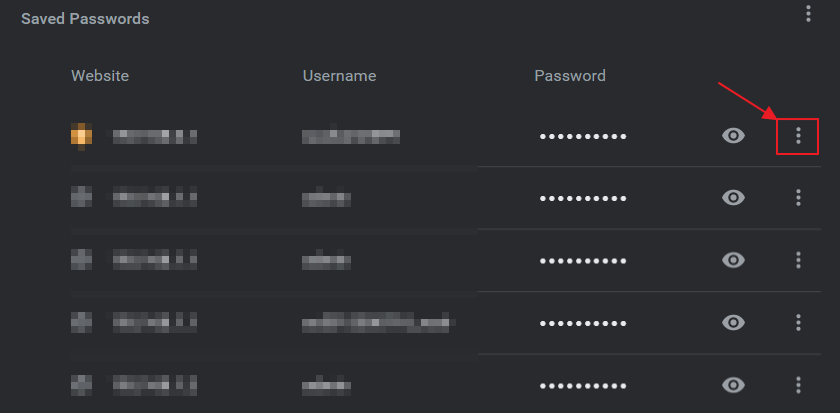840x413 pixels.
Task: Open more actions for fourth password row
Action: tap(798, 322)
